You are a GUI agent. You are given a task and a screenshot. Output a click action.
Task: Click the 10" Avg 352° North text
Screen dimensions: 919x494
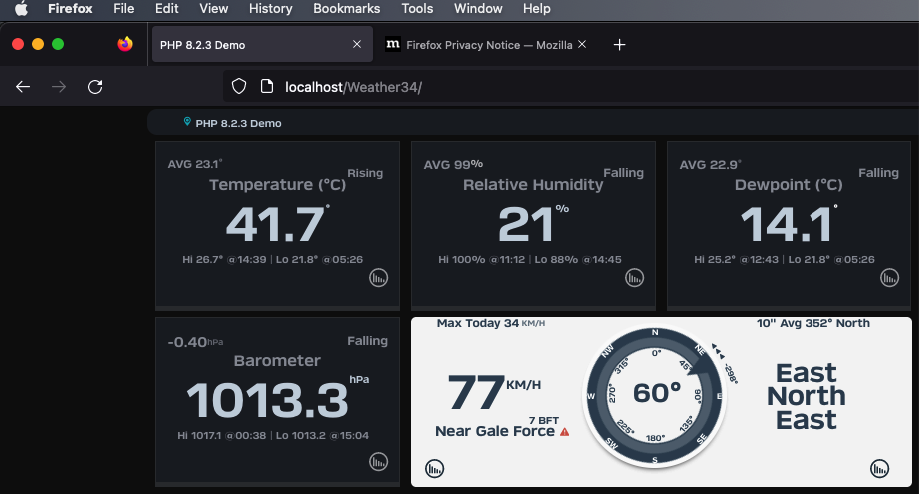coord(813,323)
